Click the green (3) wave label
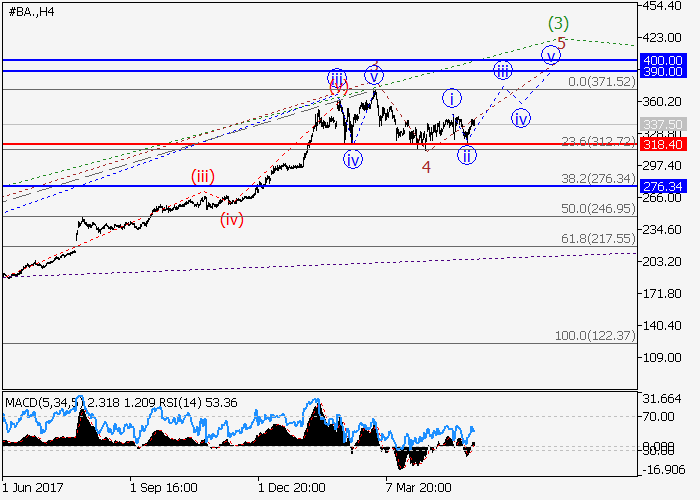700x500 pixels. pyautogui.click(x=558, y=23)
